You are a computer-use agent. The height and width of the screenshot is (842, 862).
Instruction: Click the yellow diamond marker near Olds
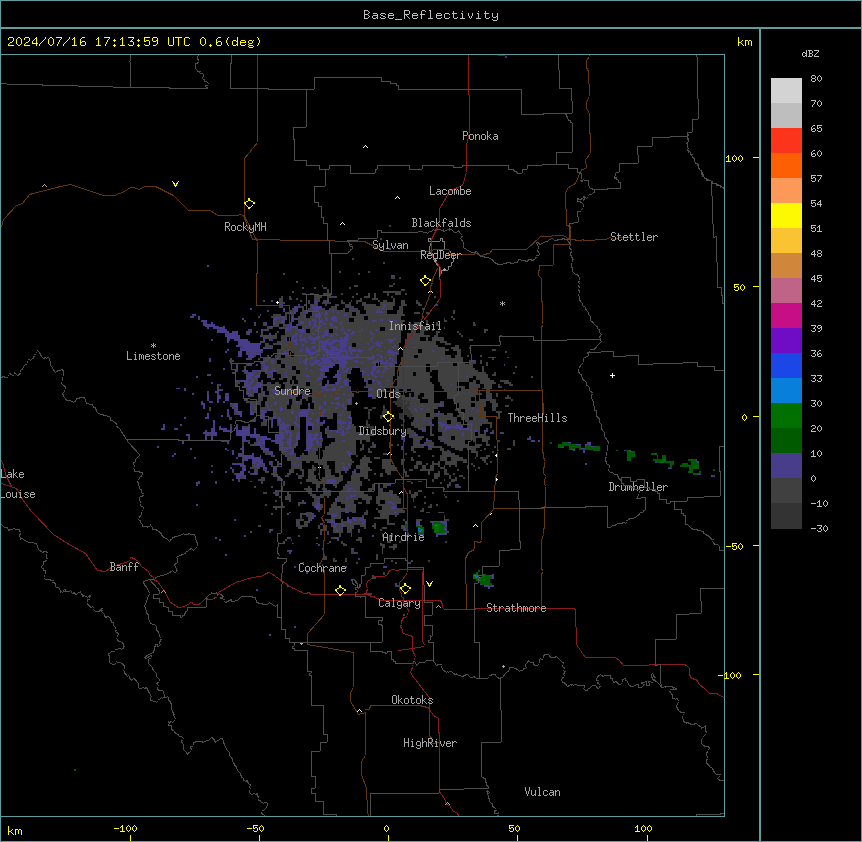tap(388, 417)
